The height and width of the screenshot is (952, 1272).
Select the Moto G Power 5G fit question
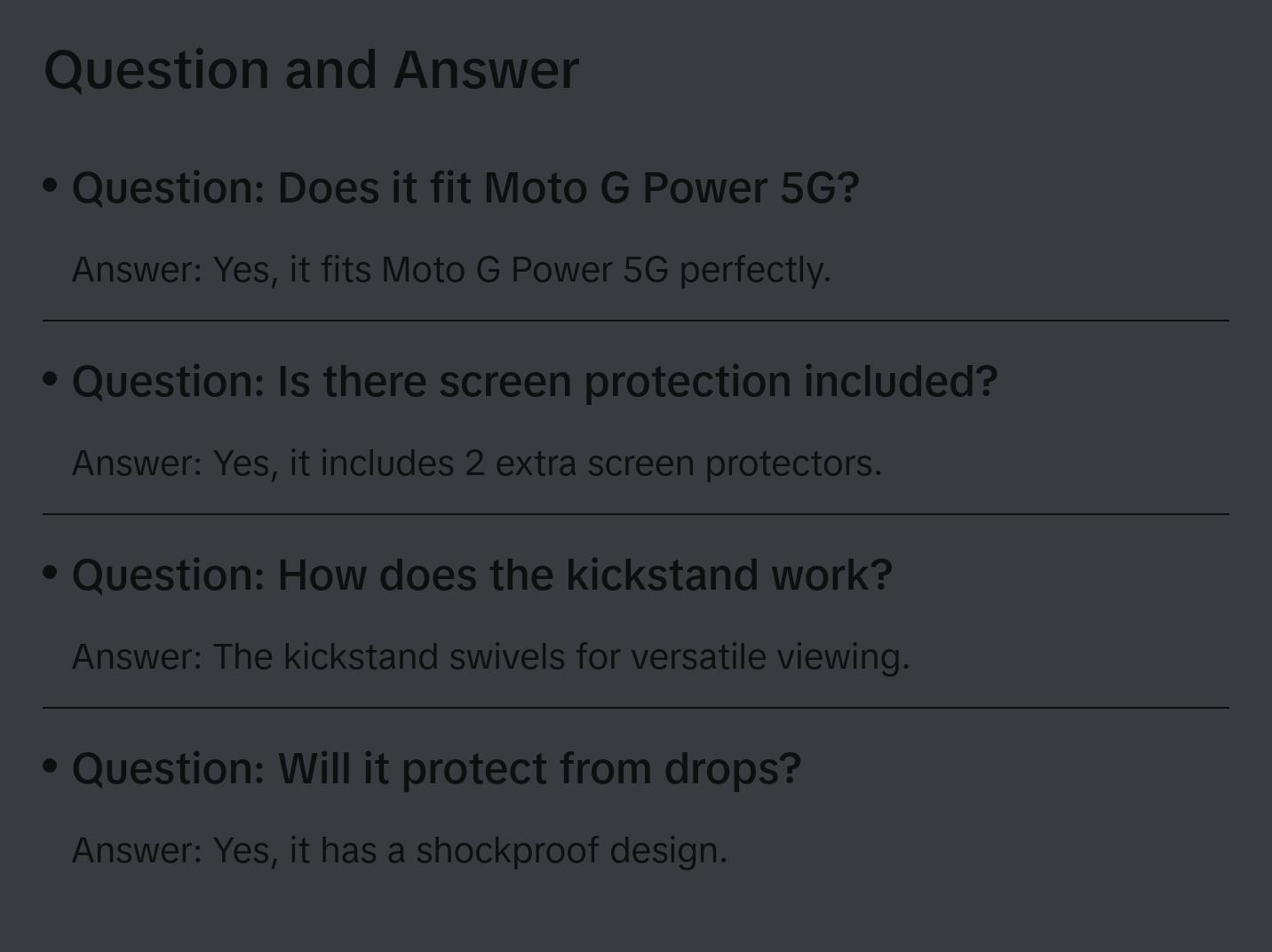tap(465, 188)
